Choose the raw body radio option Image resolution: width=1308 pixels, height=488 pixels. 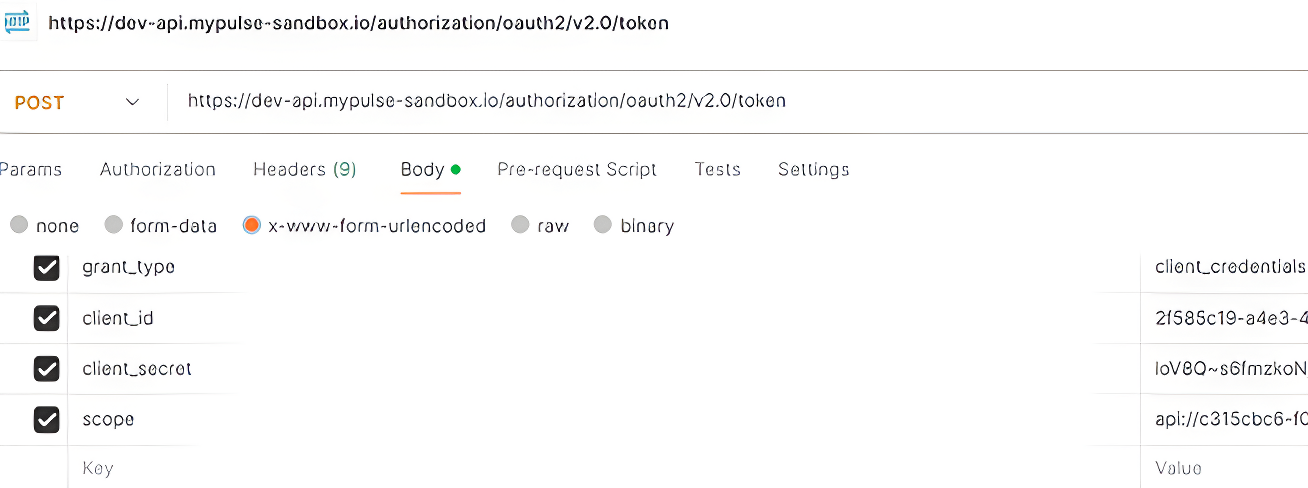coord(520,225)
